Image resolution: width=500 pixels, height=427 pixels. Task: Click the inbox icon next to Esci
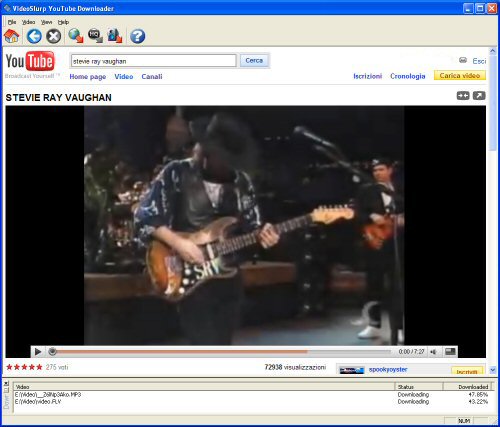(463, 60)
